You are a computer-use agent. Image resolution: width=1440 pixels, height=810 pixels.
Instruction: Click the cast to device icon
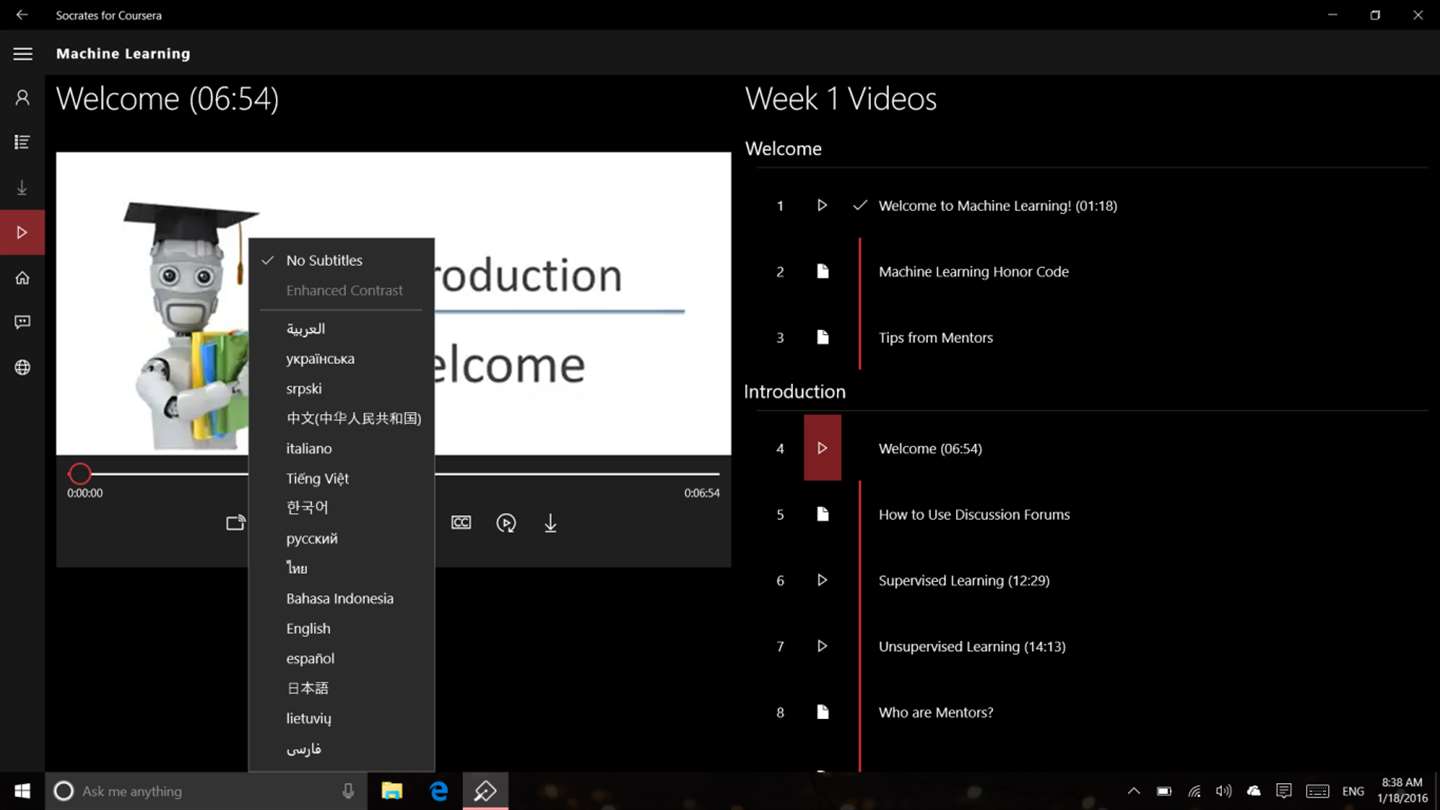click(x=235, y=523)
